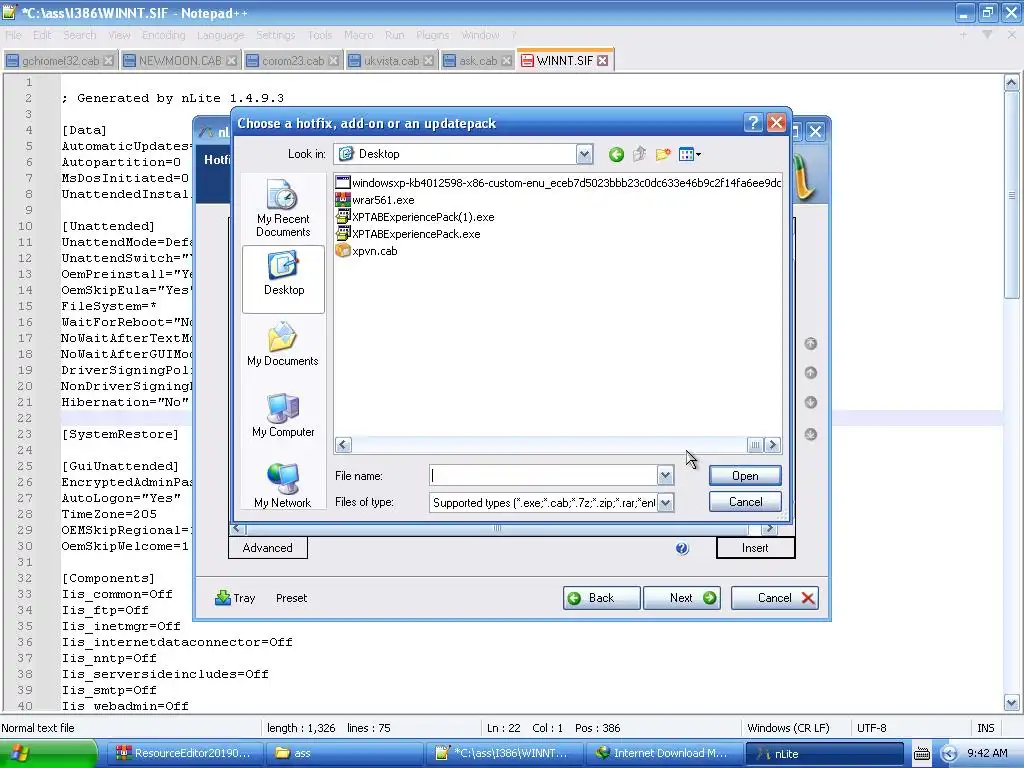This screenshot has width=1024, height=768.
Task: Close the ask.cab tab
Action: pos(506,61)
